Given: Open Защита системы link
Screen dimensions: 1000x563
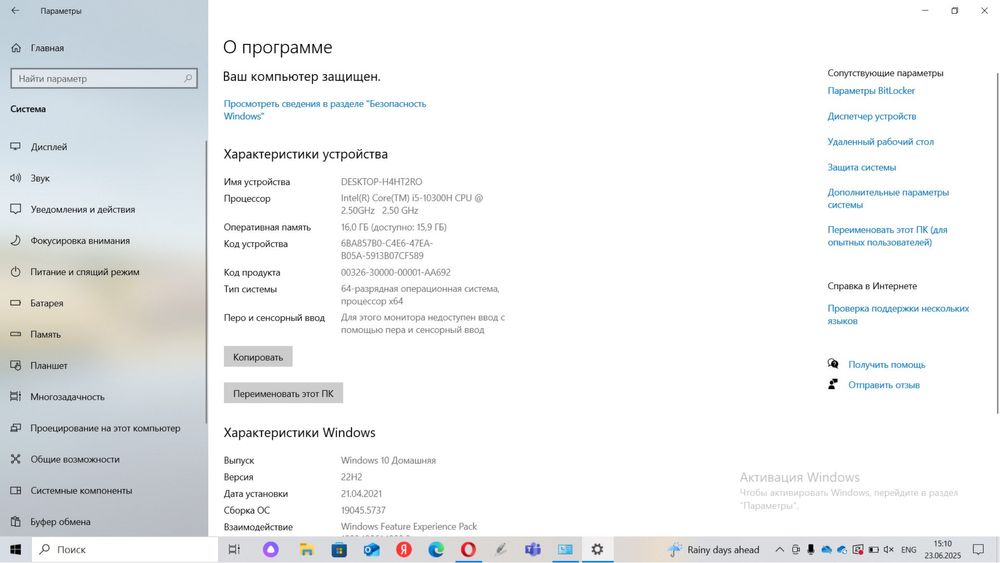Looking at the screenshot, I should 862,167.
